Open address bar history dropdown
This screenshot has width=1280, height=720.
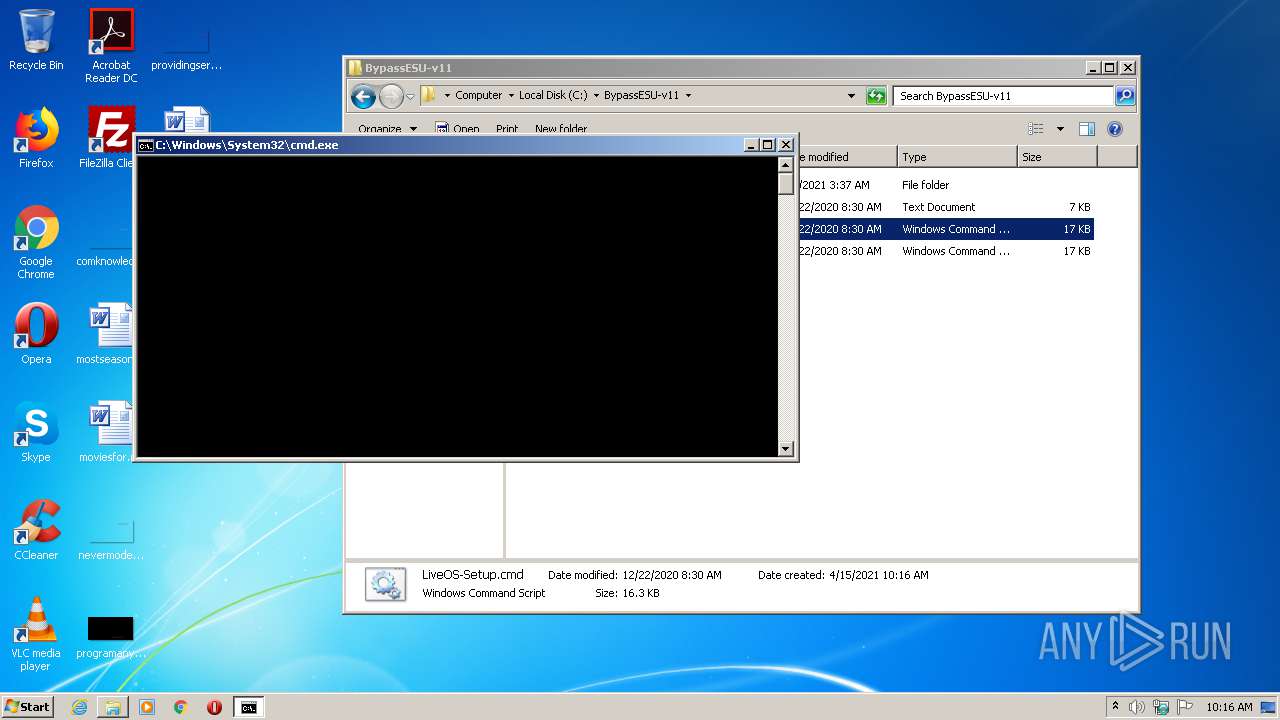coord(851,96)
